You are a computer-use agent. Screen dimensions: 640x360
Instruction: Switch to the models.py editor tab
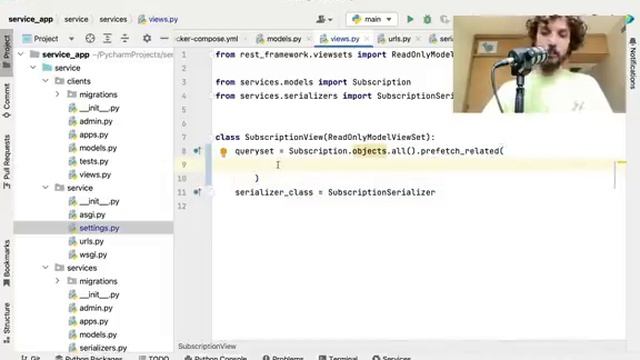[x=279, y=39]
